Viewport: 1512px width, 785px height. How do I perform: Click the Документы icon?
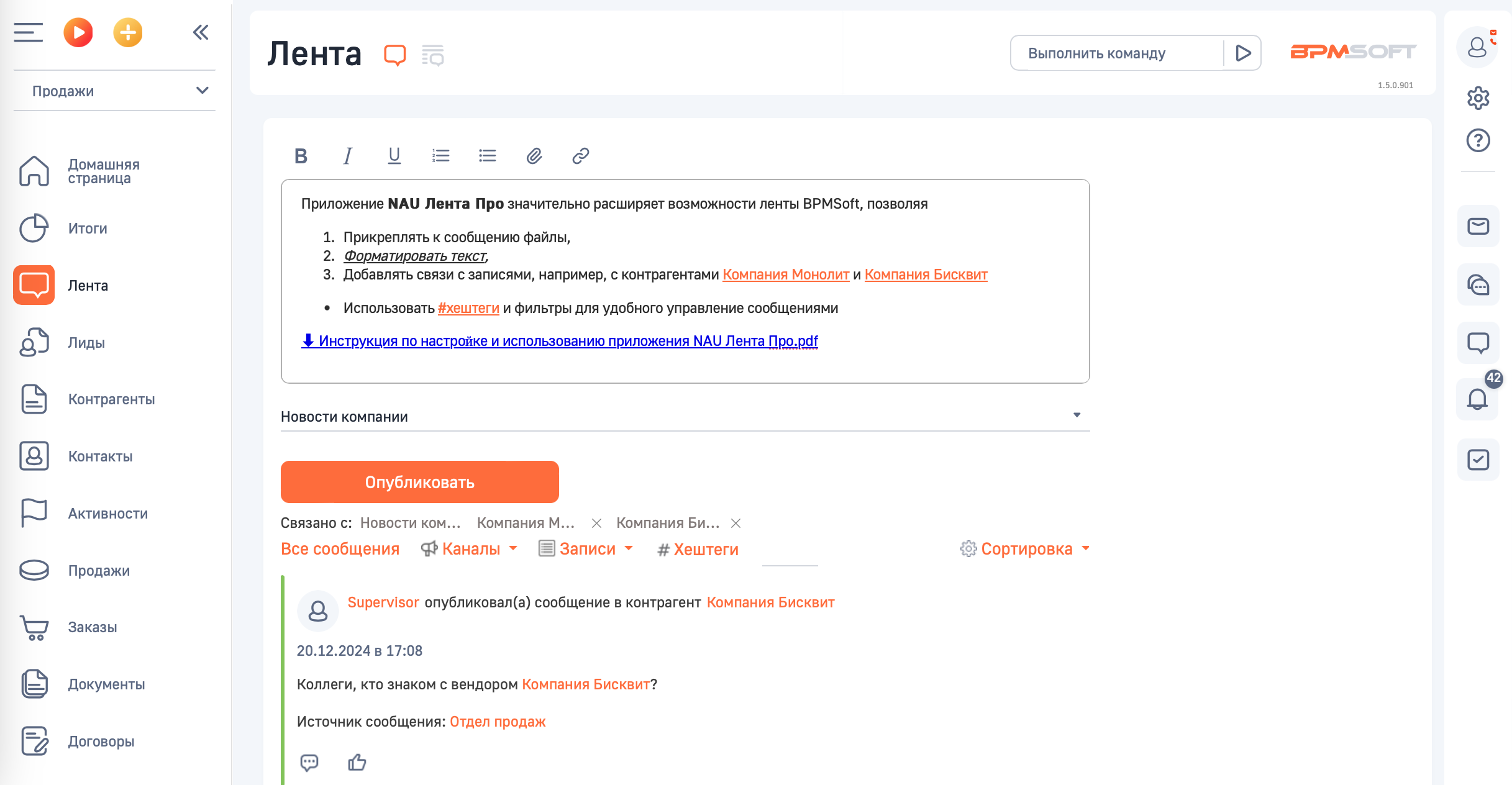pyautogui.click(x=34, y=684)
